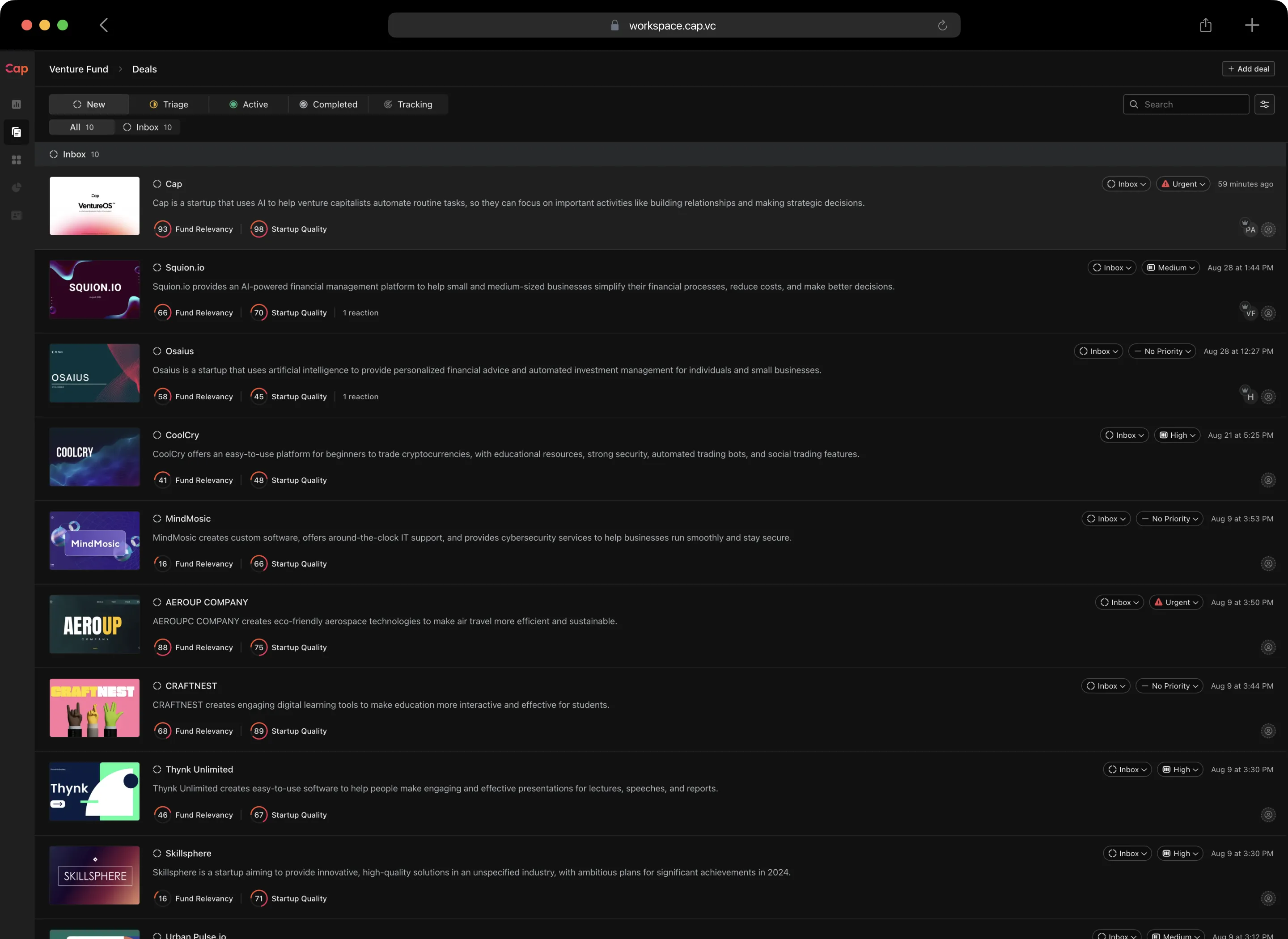The width and height of the screenshot is (1288, 939).
Task: Open the bar chart dashboard sidebar icon
Action: [17, 105]
